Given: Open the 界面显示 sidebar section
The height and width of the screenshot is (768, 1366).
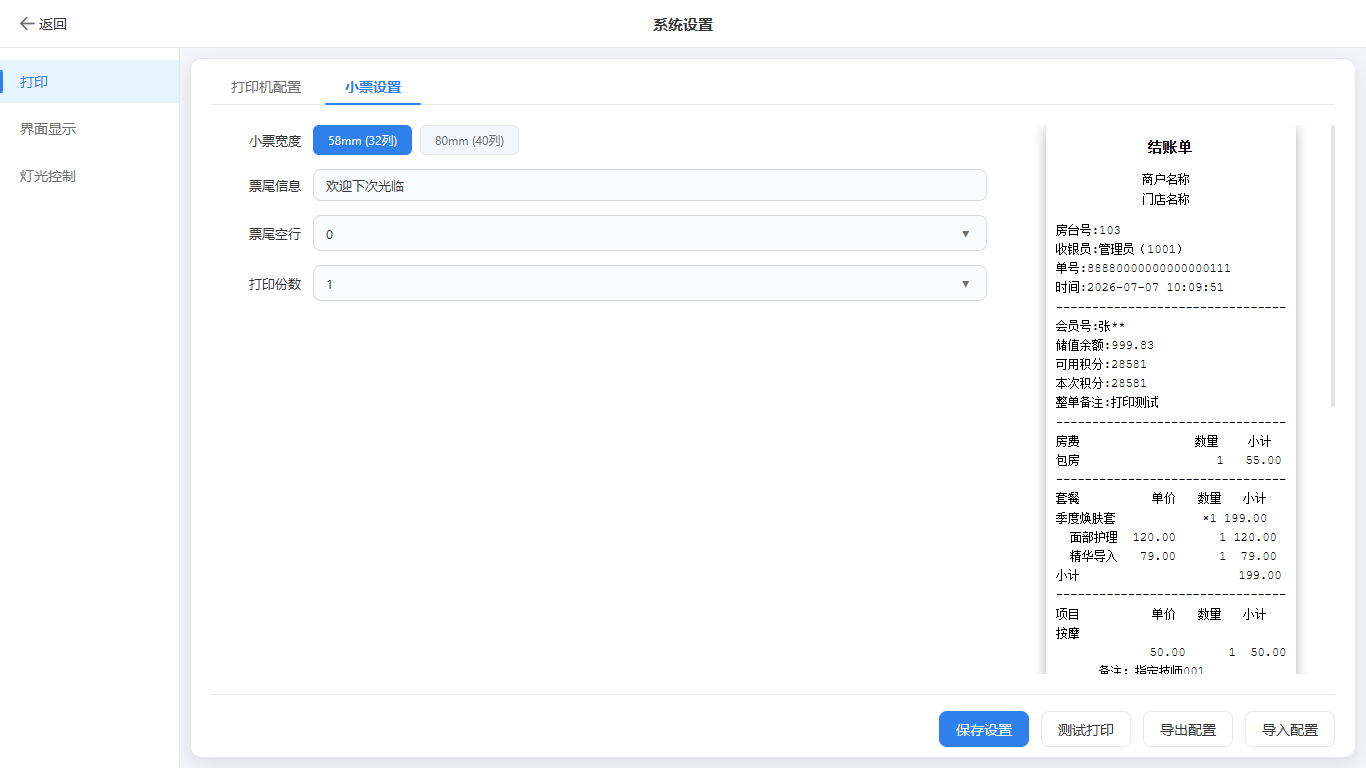Looking at the screenshot, I should tap(90, 129).
